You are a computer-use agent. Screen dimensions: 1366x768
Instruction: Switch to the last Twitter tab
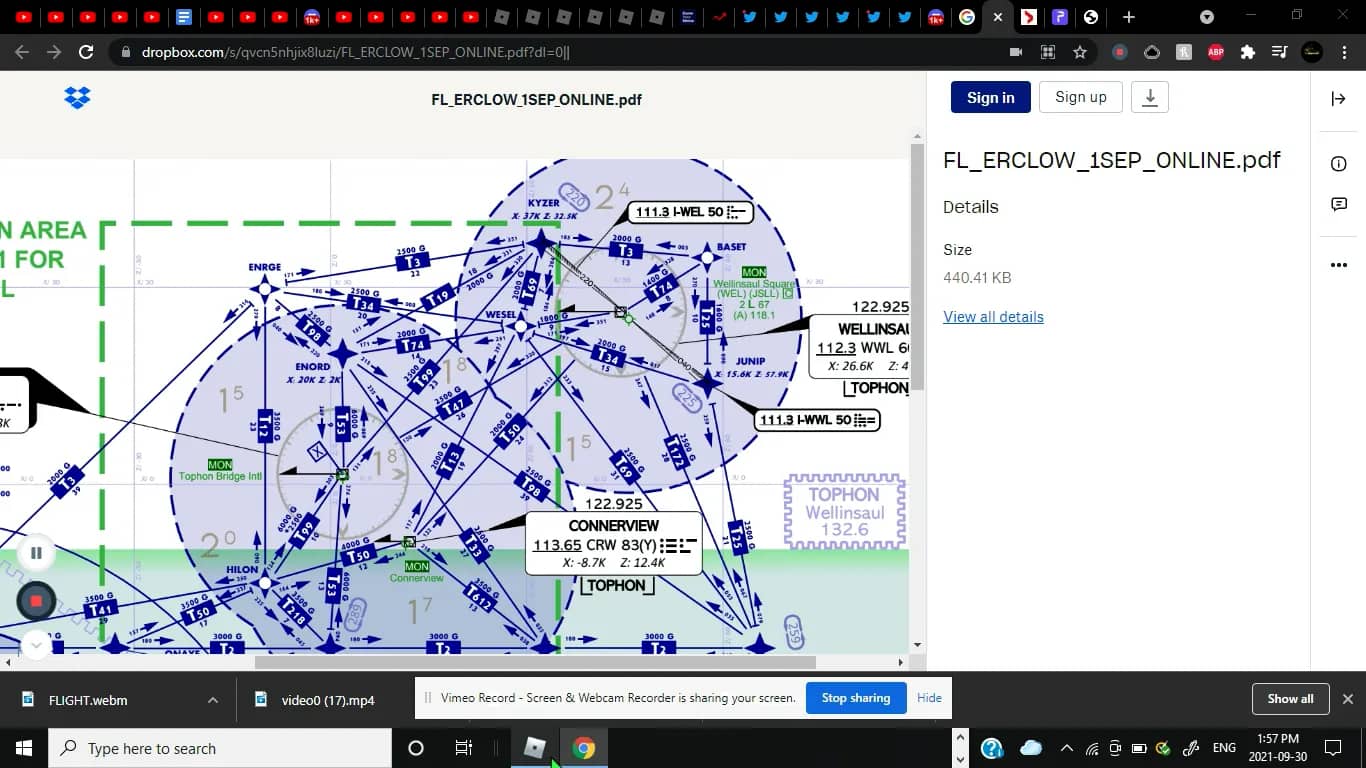(x=904, y=17)
